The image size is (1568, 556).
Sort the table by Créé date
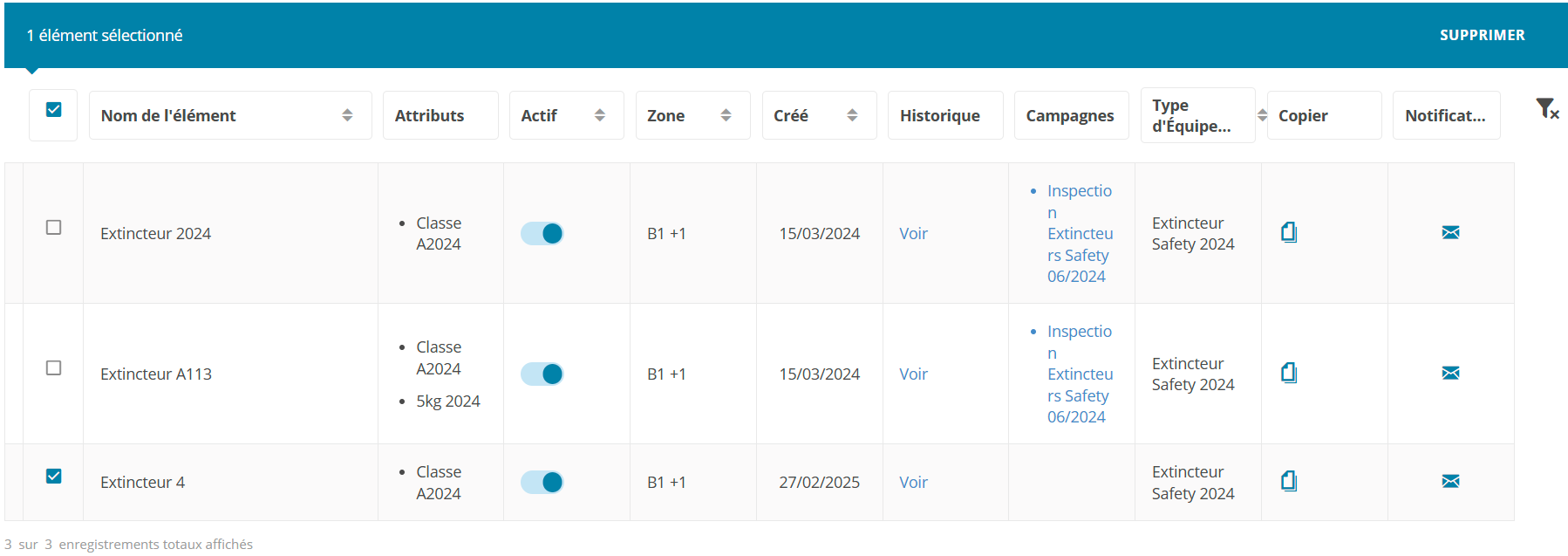[852, 115]
